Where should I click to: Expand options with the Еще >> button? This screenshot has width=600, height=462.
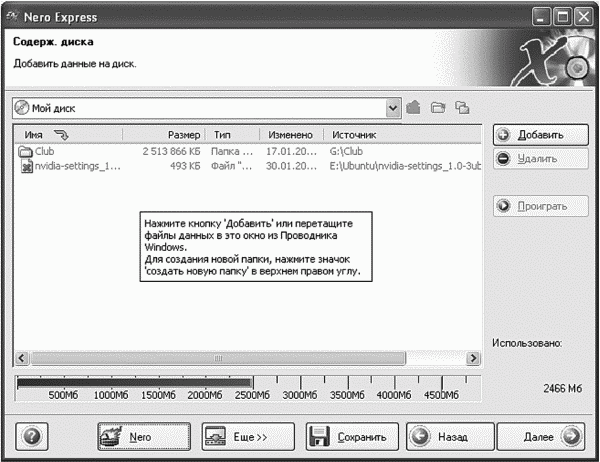(248, 436)
